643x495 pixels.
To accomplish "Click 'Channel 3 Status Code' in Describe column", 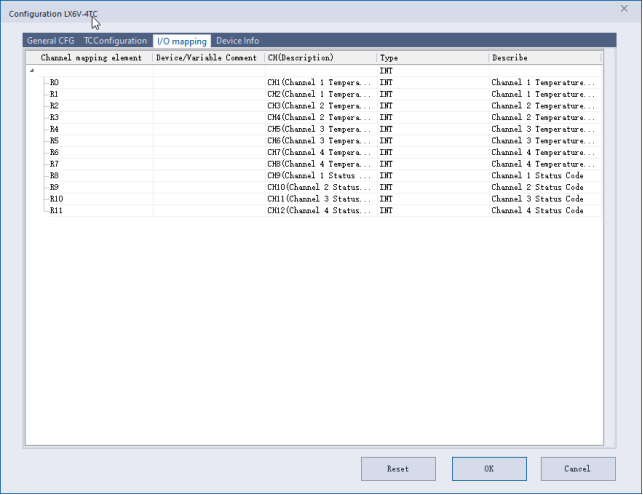I will [537, 199].
